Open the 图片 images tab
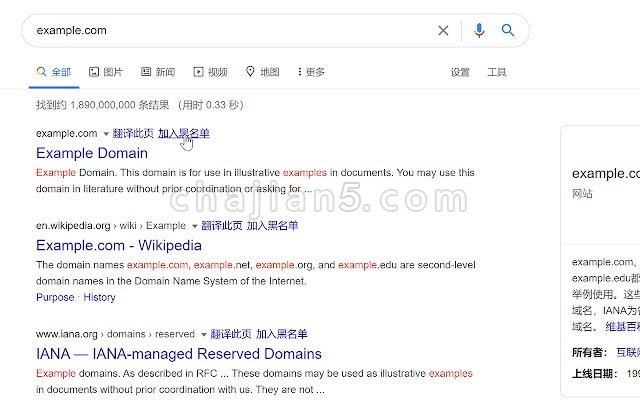The image size is (640, 400). 106,72
